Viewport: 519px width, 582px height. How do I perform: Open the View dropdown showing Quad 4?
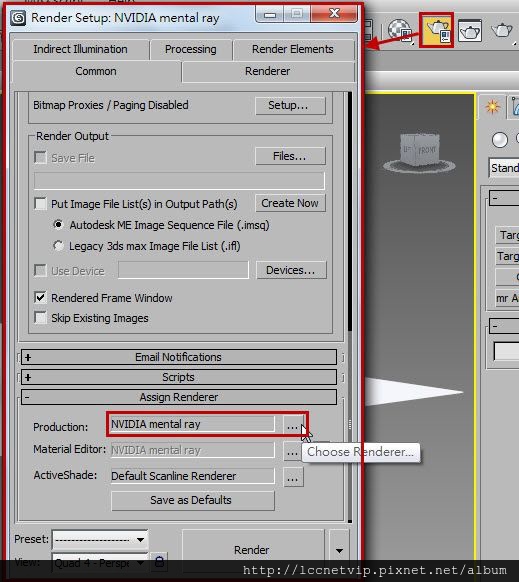[99, 563]
